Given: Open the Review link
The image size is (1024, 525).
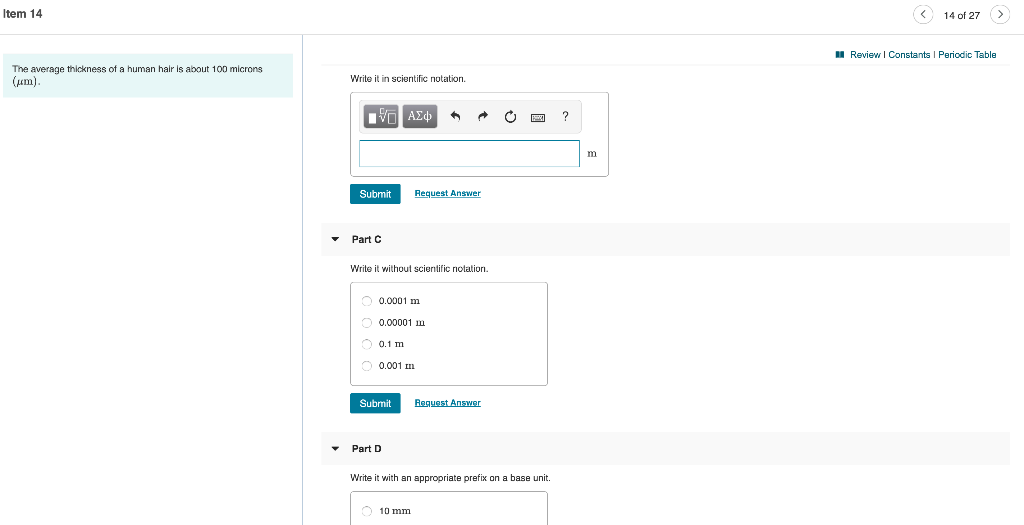Looking at the screenshot, I should coord(865,55).
